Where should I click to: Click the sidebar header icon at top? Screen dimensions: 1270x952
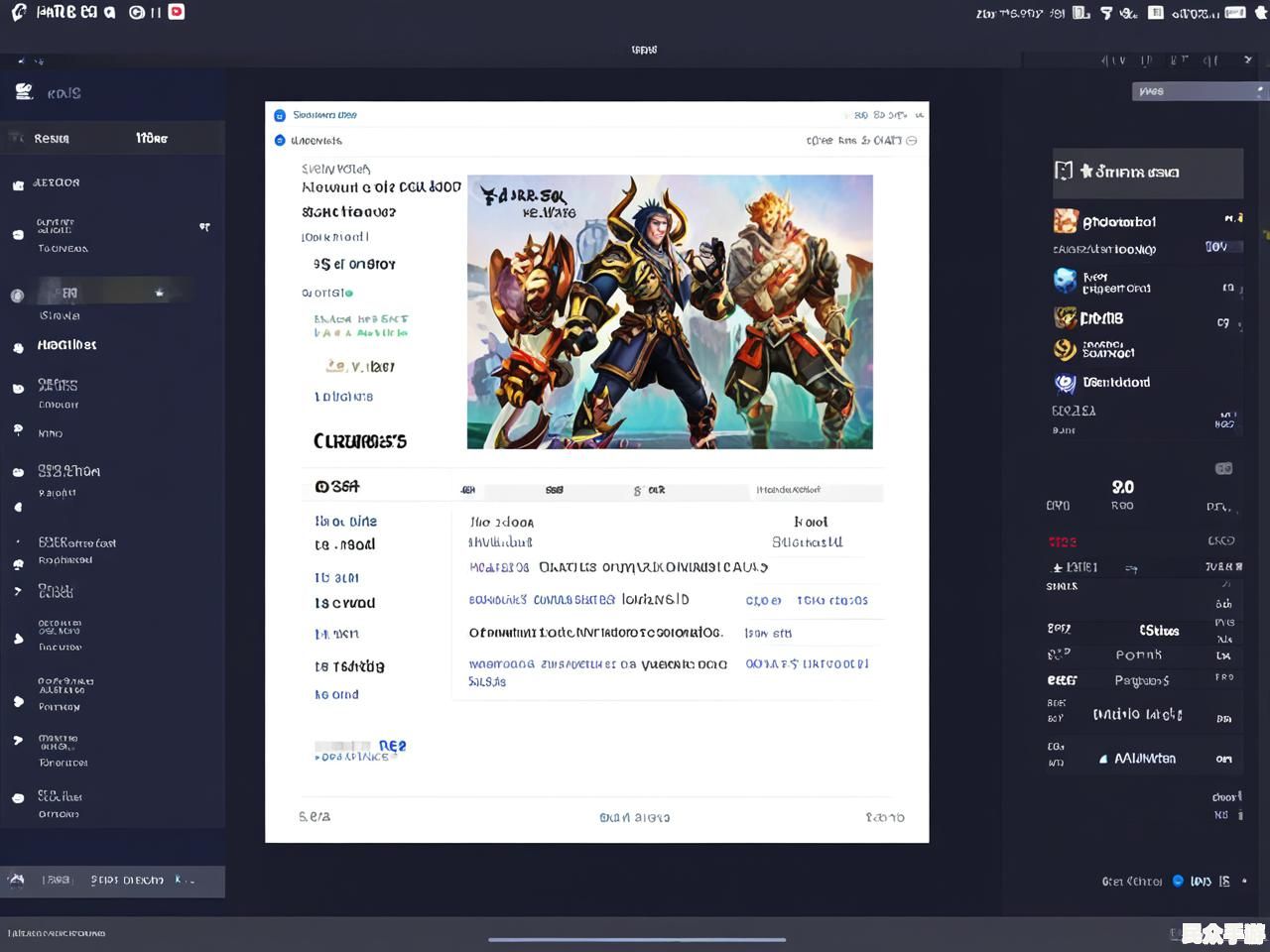click(x=24, y=92)
